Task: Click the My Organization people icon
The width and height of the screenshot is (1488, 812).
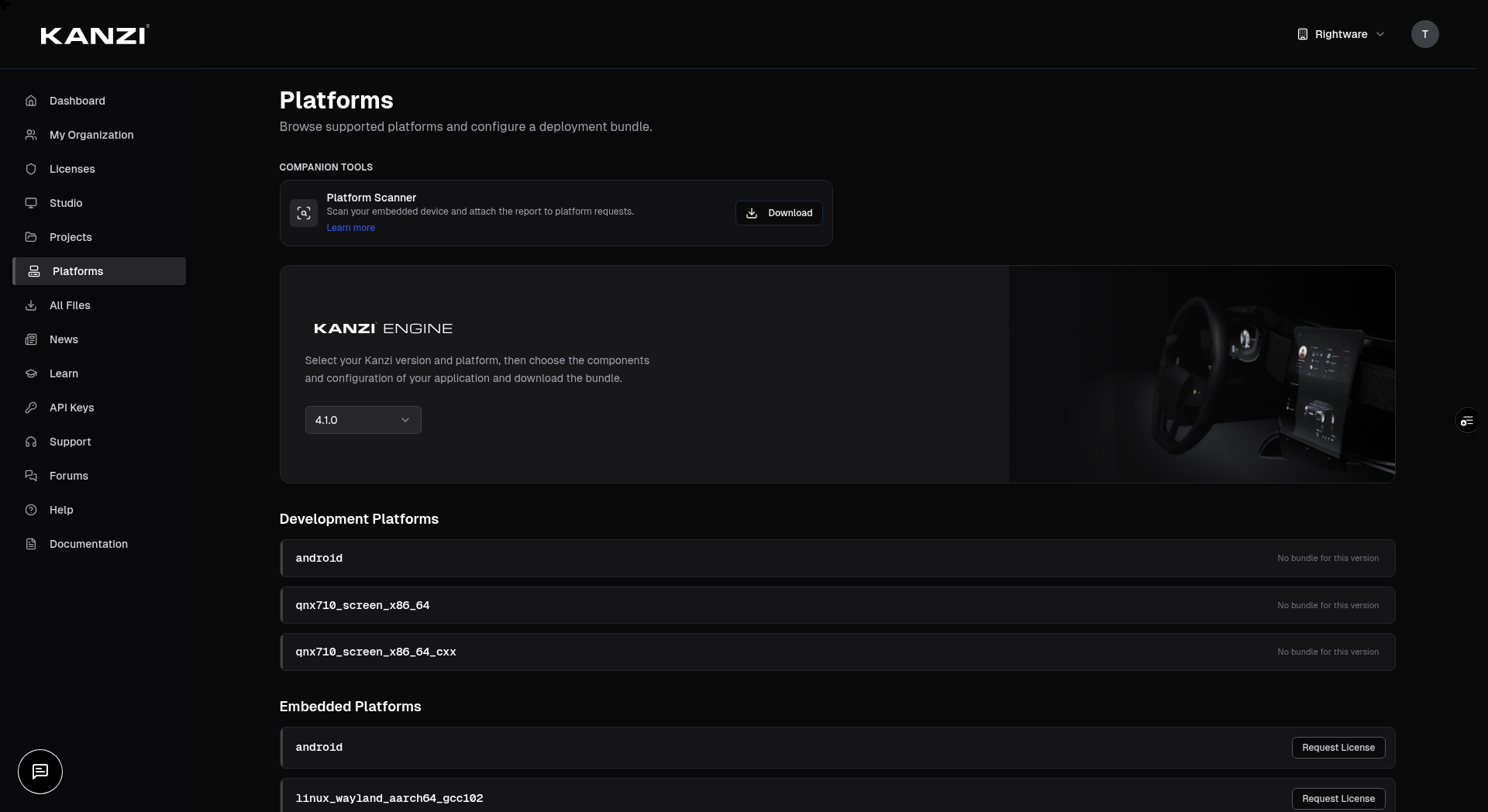Action: [x=31, y=135]
